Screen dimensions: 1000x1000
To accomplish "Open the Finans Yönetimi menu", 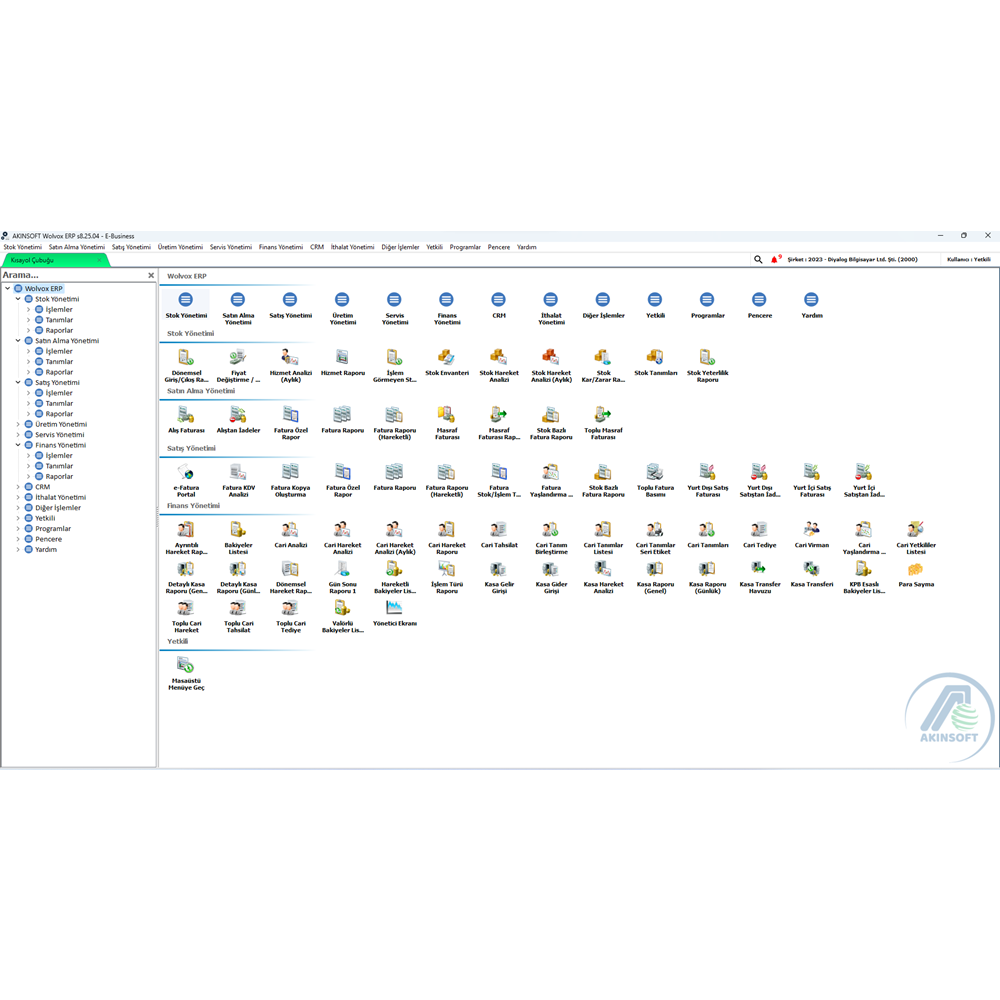I will point(280,247).
